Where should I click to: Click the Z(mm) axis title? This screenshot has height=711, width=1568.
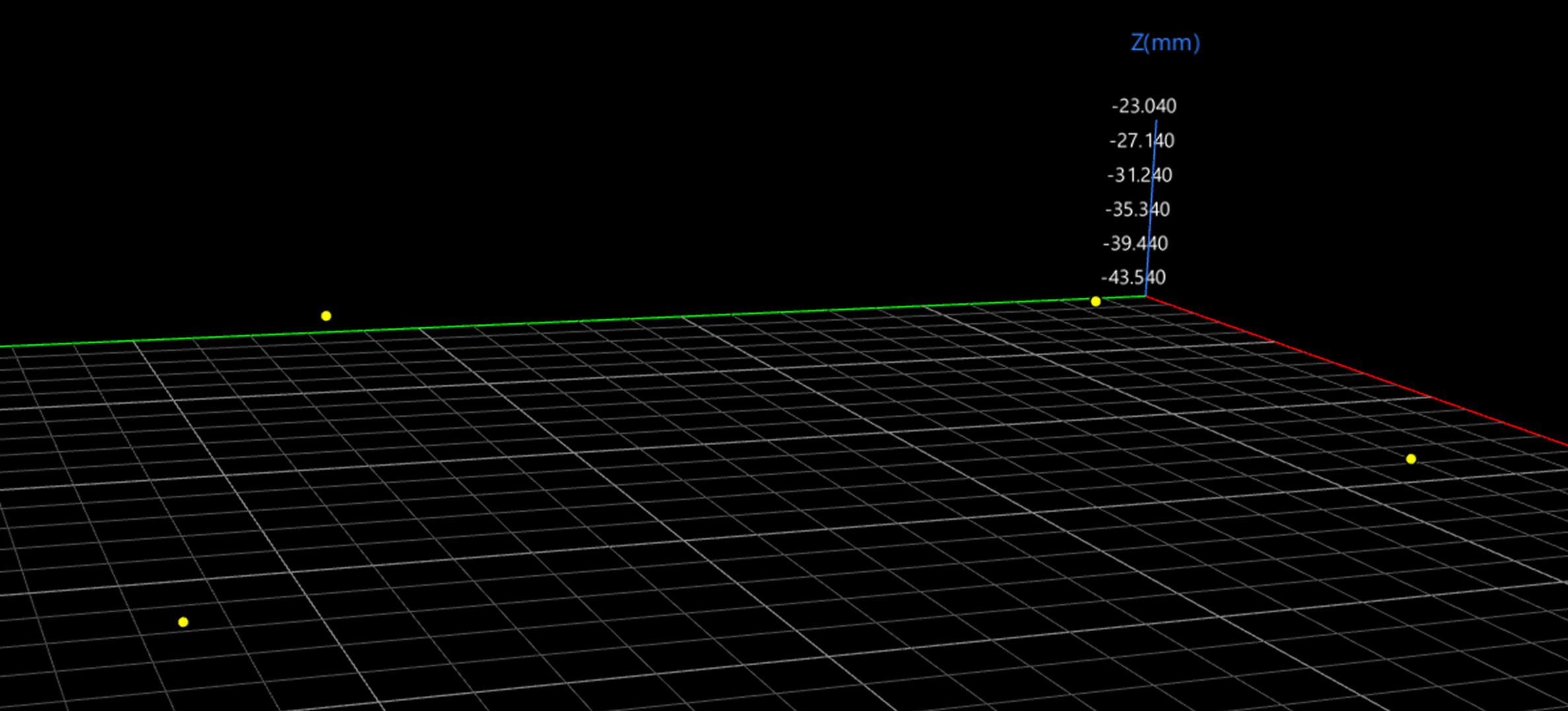1165,42
